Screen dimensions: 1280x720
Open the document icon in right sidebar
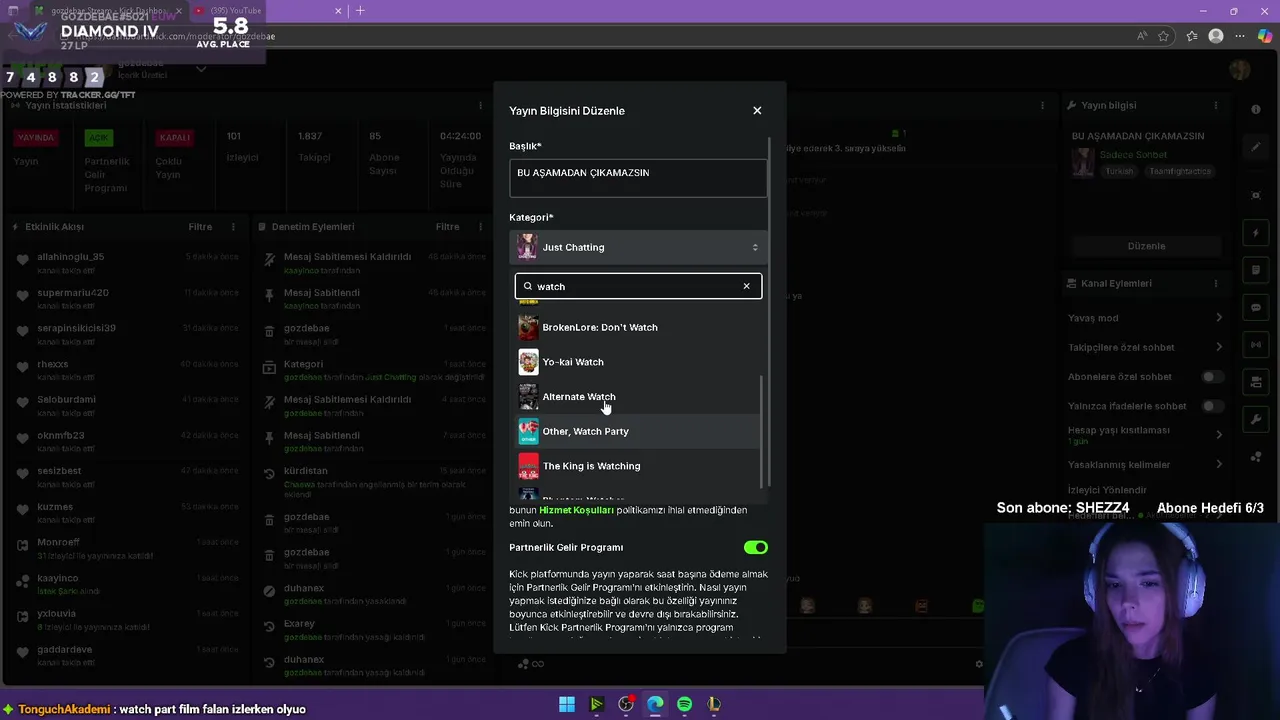(x=1256, y=270)
